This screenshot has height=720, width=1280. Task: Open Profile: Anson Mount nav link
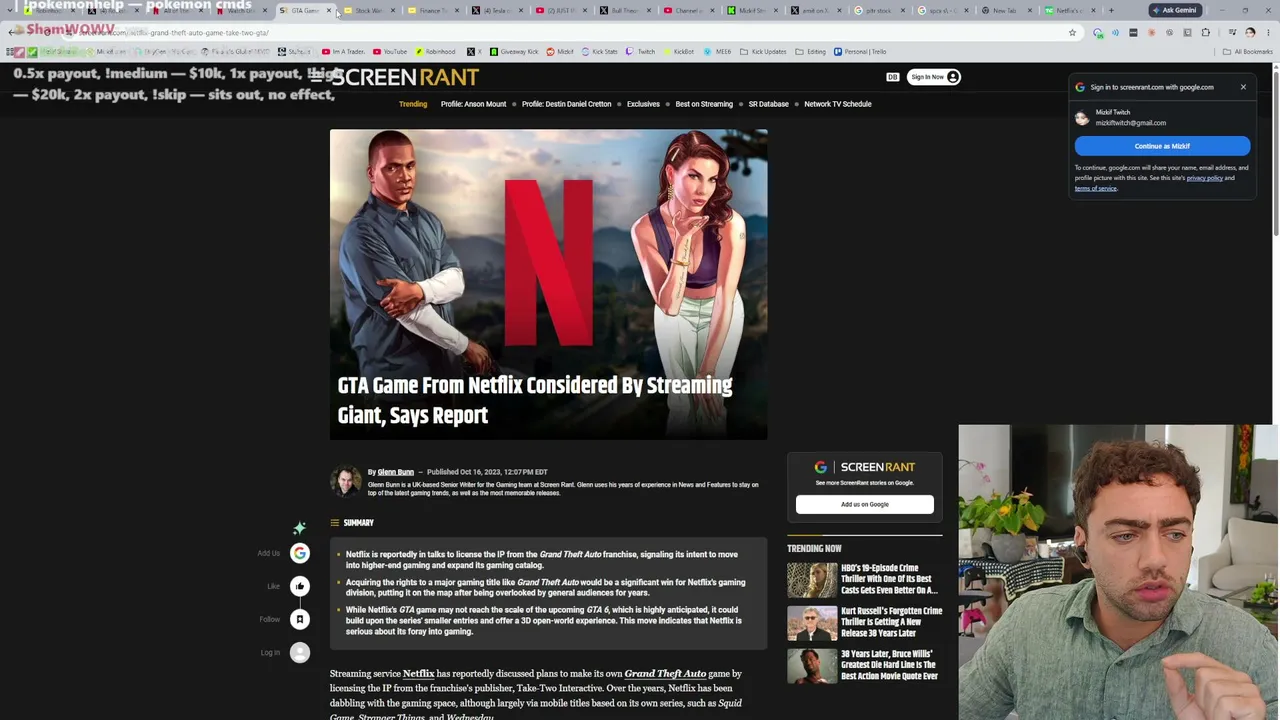click(x=473, y=104)
